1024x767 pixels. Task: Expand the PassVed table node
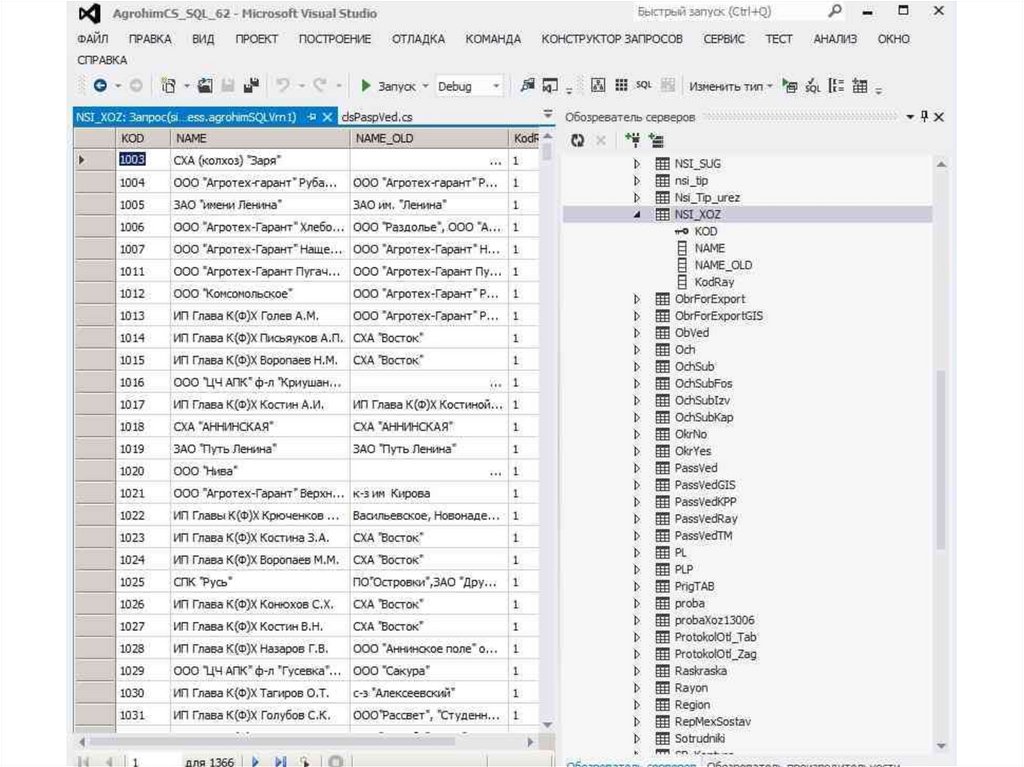(x=637, y=468)
